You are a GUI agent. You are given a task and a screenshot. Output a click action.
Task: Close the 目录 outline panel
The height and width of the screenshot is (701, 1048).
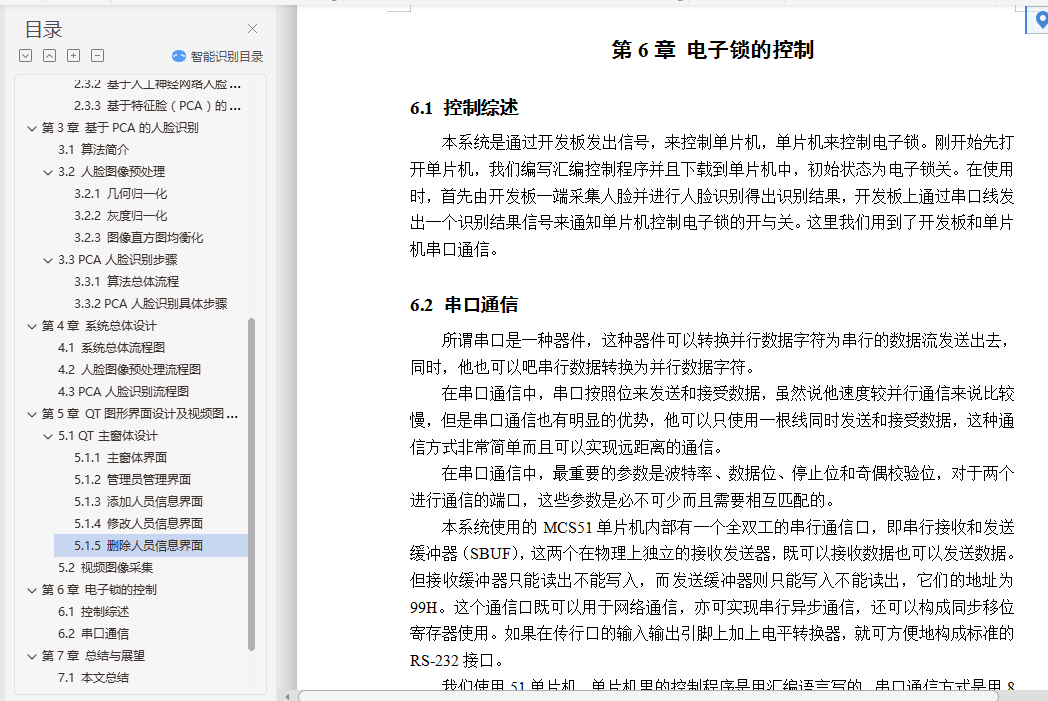pos(252,28)
